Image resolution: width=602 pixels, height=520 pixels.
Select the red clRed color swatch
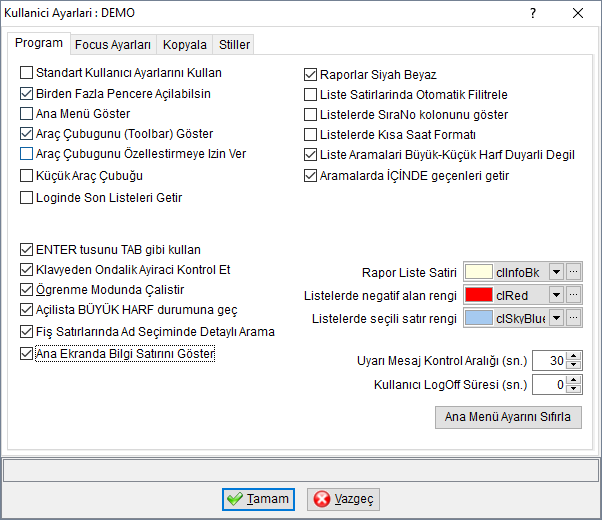click(478, 295)
